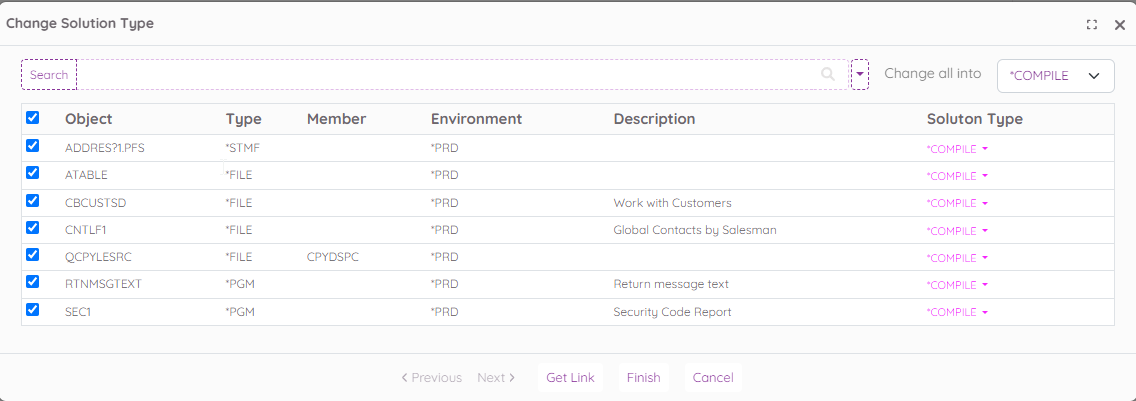Screen dimensions: 1136x401
Task: Deselect the CBCUSTSD object checkbox
Action: pos(33,200)
